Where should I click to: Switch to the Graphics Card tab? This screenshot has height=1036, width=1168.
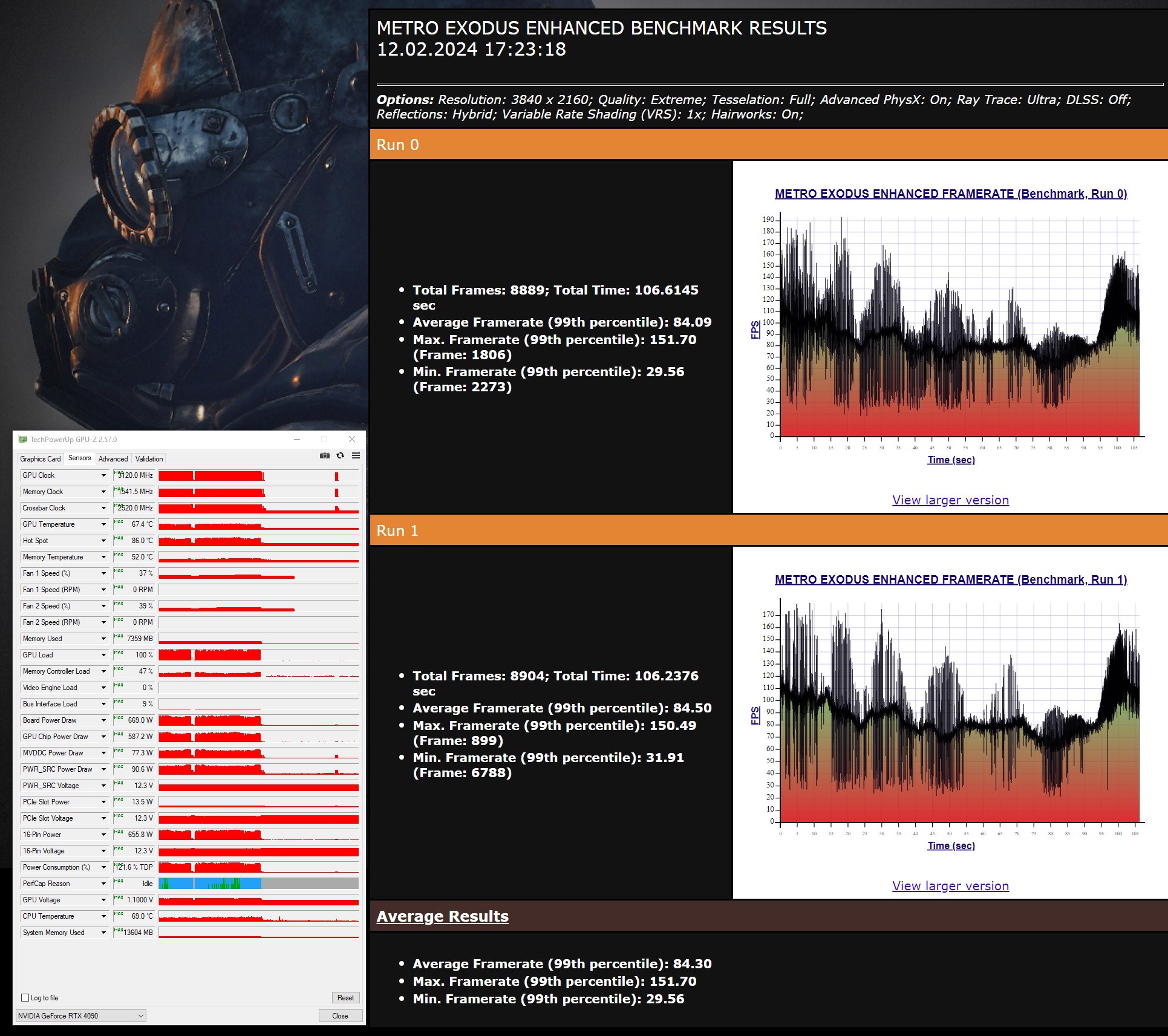pyautogui.click(x=40, y=459)
